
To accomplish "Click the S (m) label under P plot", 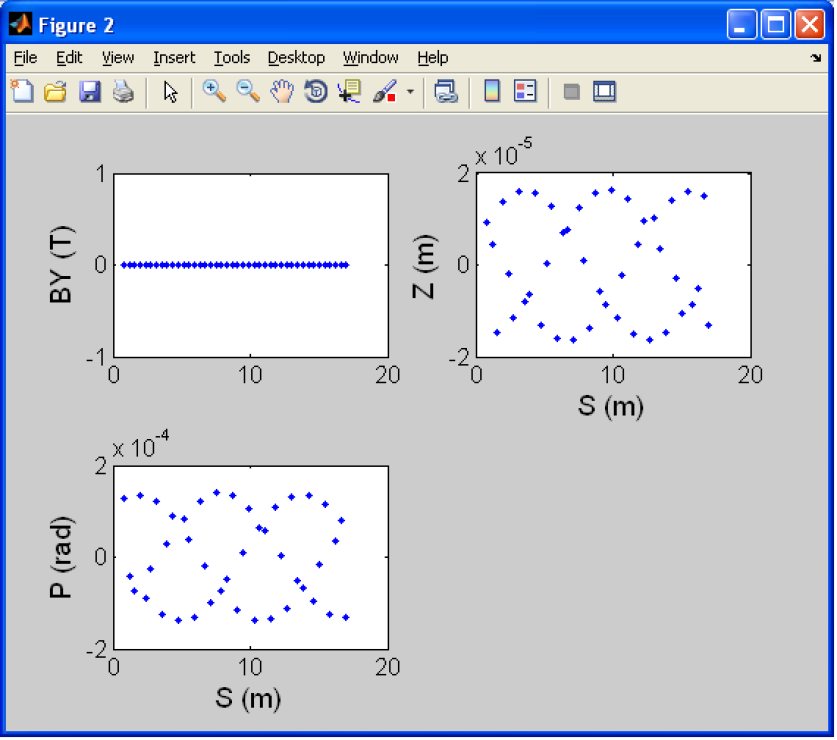I will pyautogui.click(x=248, y=698).
